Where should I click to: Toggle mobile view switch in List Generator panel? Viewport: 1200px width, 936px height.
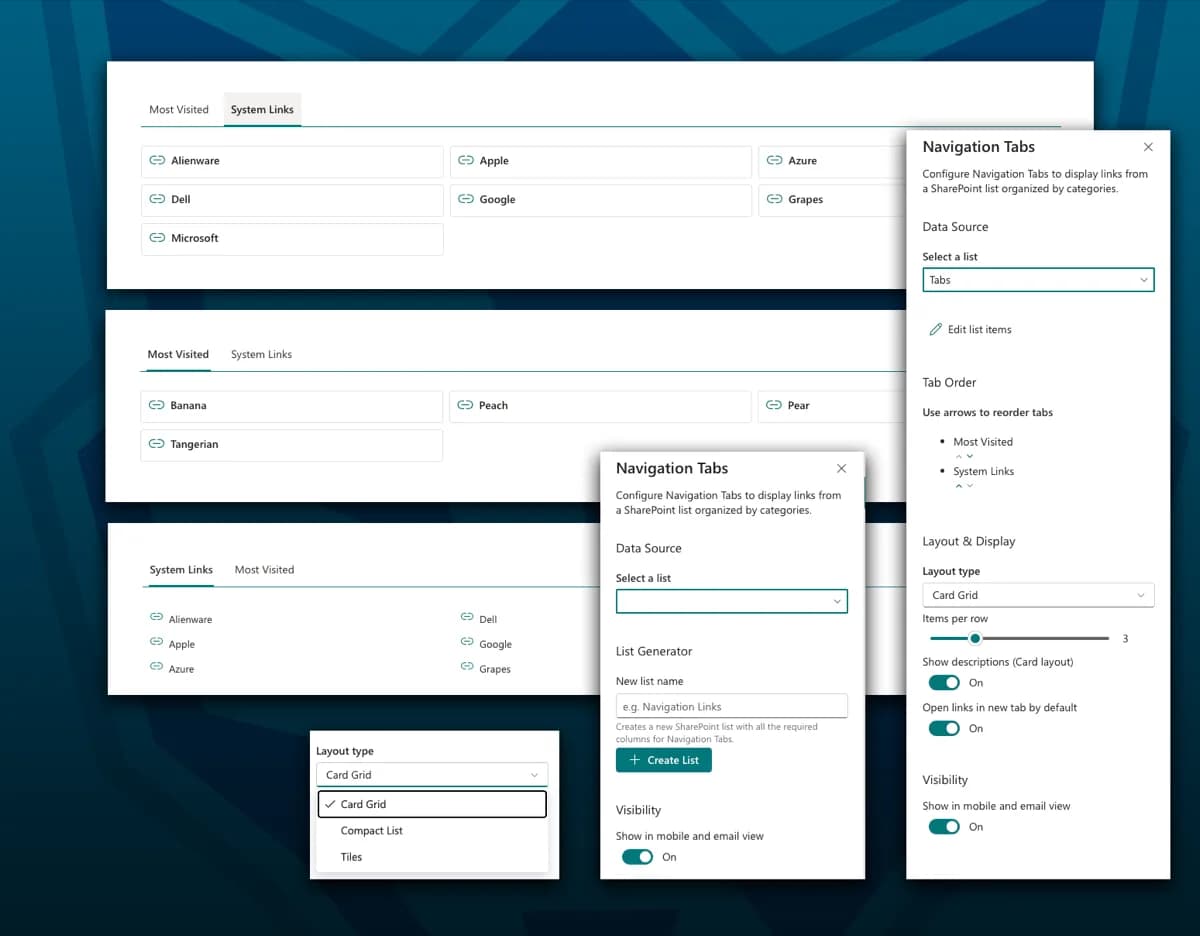tap(637, 857)
